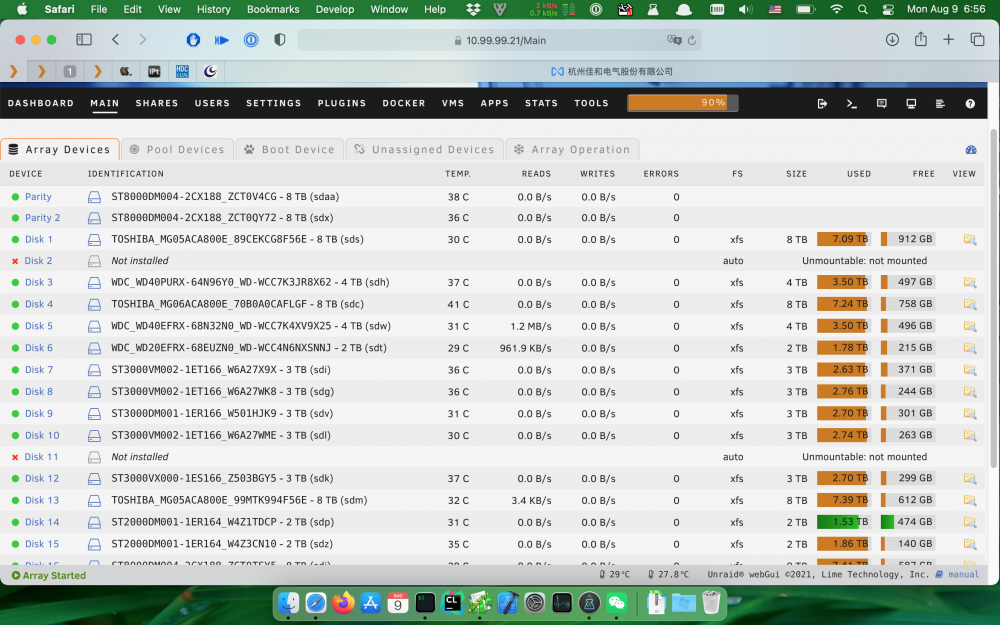
Task: Click the 90% array usage bar
Action: tap(682, 103)
